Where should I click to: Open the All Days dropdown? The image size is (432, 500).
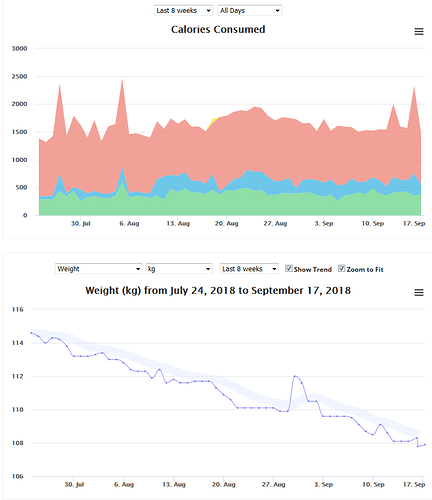pos(250,10)
